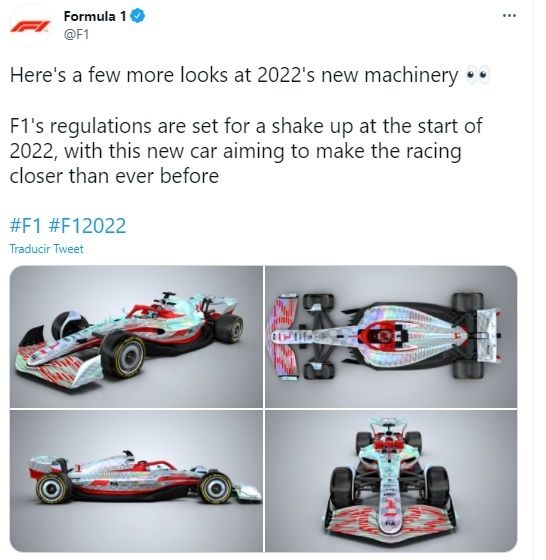Open the angled front-view car photo
This screenshot has width=546, height=560.
click(136, 336)
